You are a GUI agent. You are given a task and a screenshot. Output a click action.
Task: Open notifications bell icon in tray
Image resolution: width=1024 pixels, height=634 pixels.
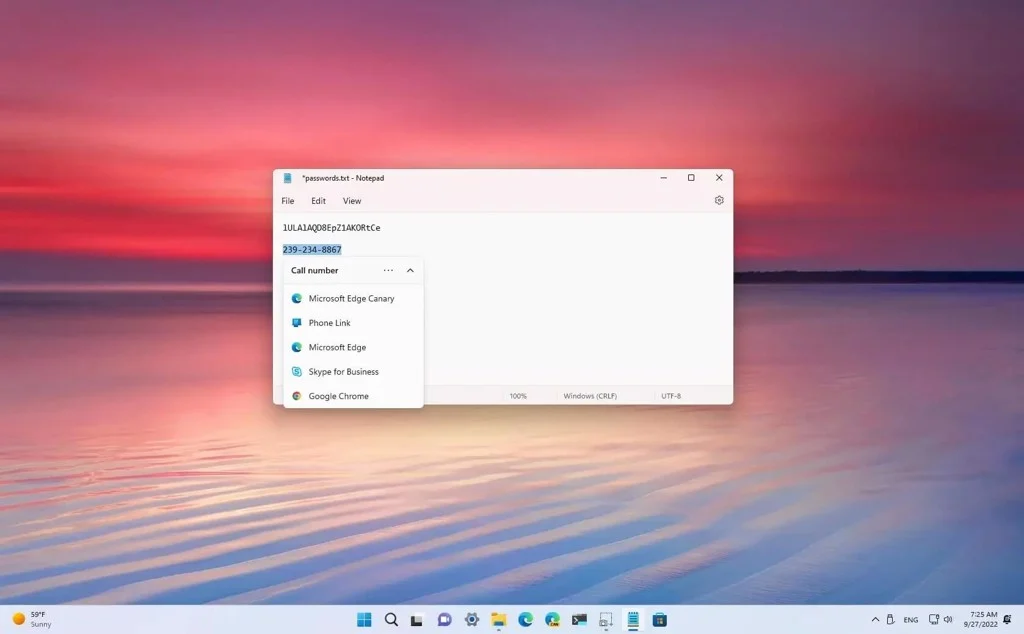tap(1008, 619)
